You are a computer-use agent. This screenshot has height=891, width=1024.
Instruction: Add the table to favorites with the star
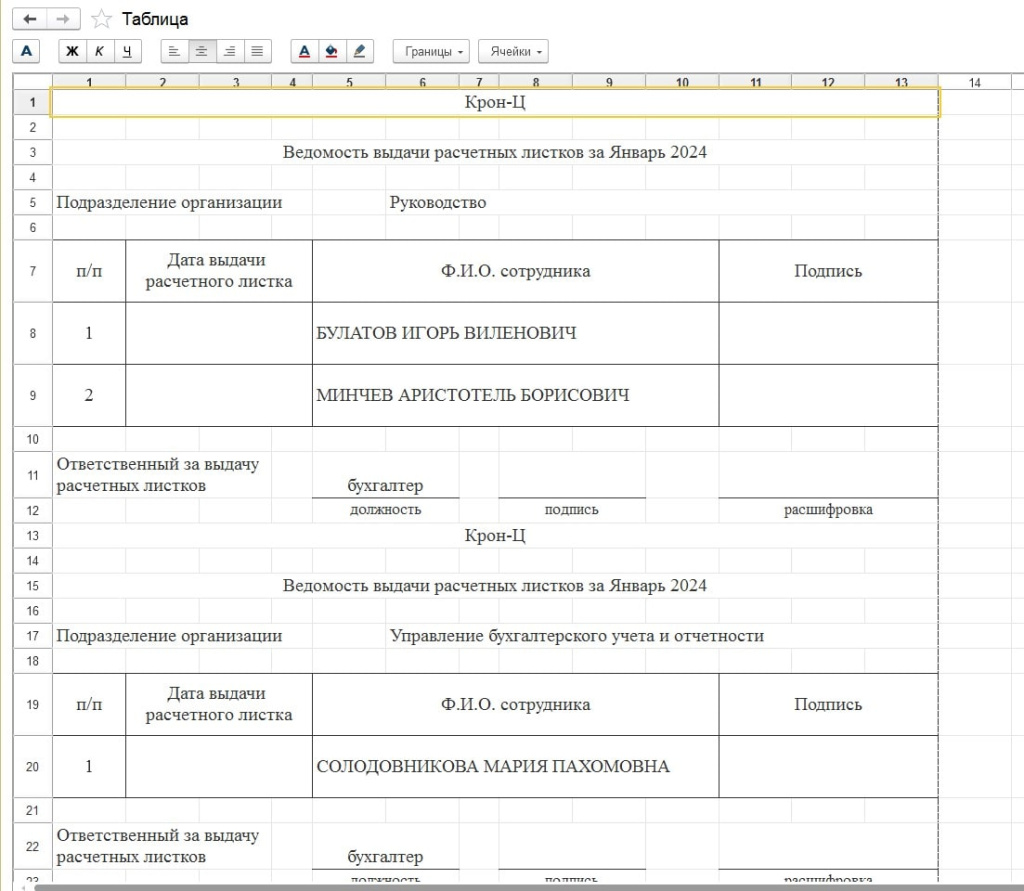101,19
